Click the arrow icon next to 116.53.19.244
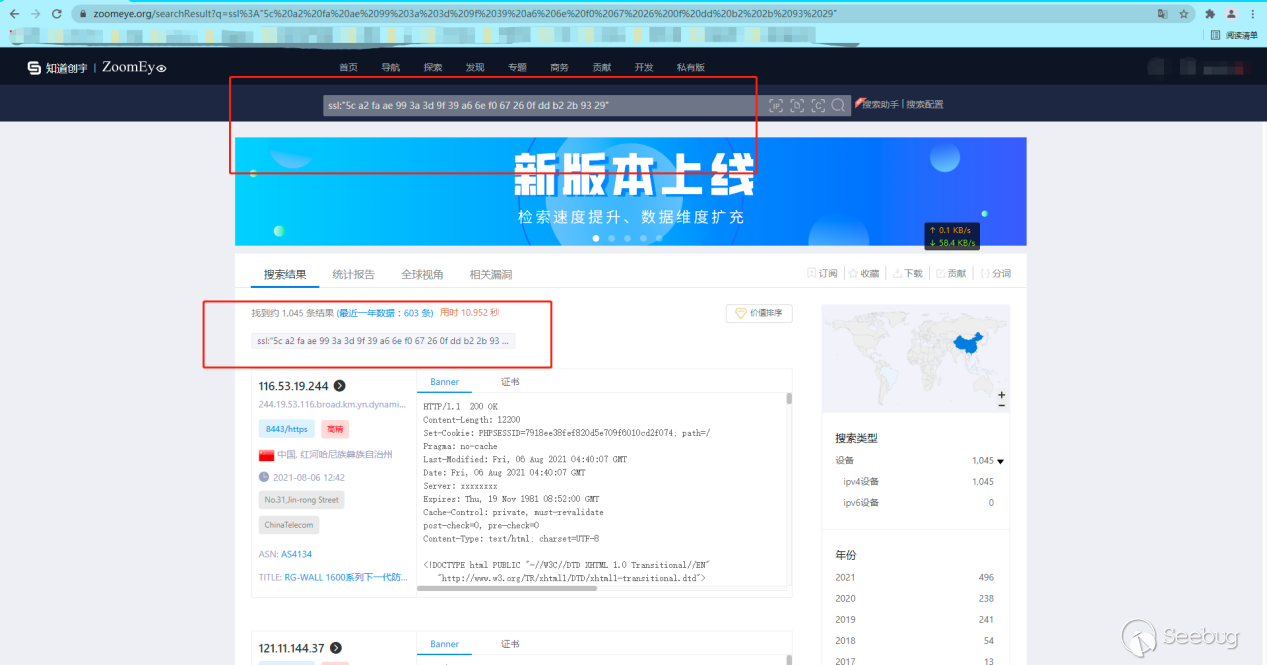The height and width of the screenshot is (665, 1267). pyautogui.click(x=340, y=386)
